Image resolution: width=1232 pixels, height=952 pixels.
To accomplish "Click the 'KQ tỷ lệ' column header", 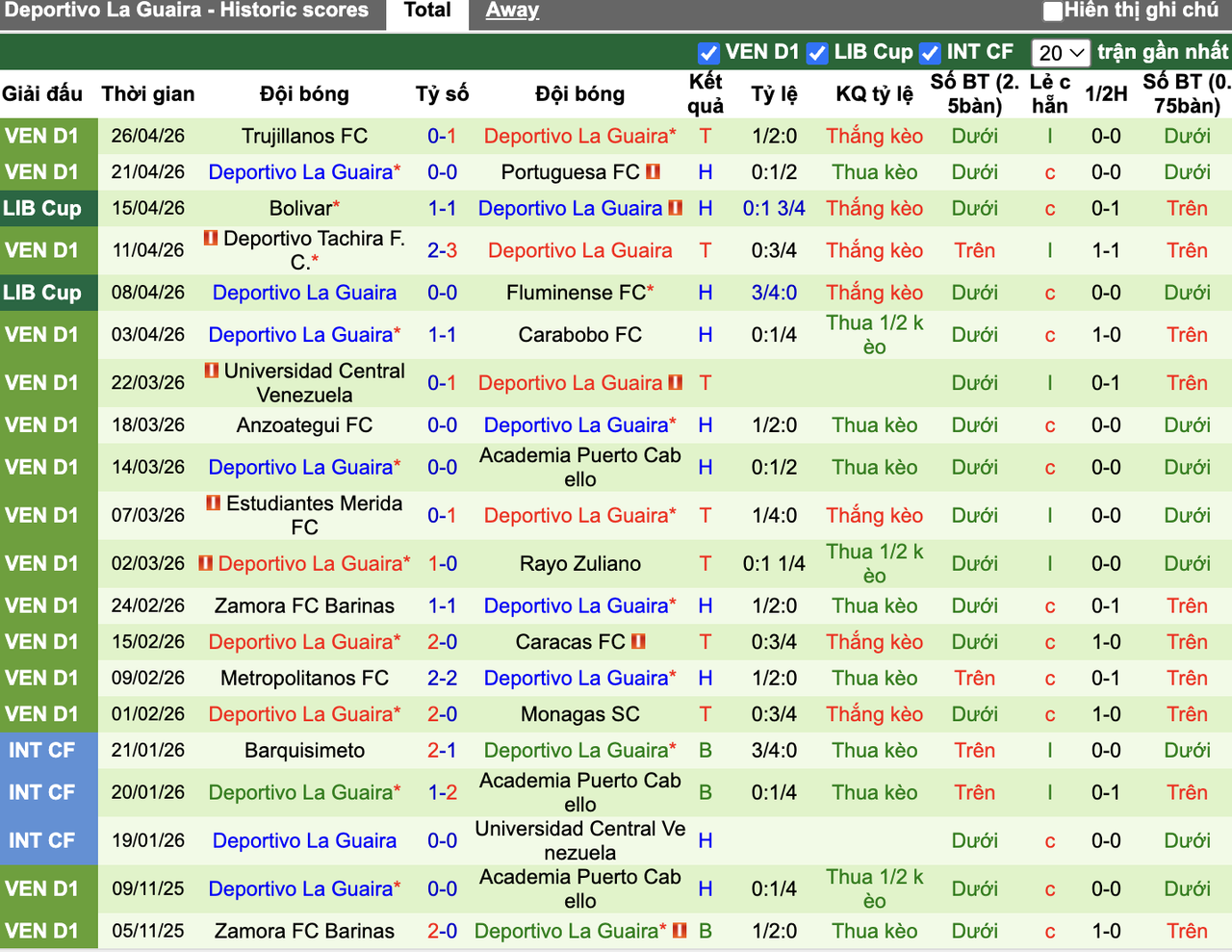I will click(874, 93).
